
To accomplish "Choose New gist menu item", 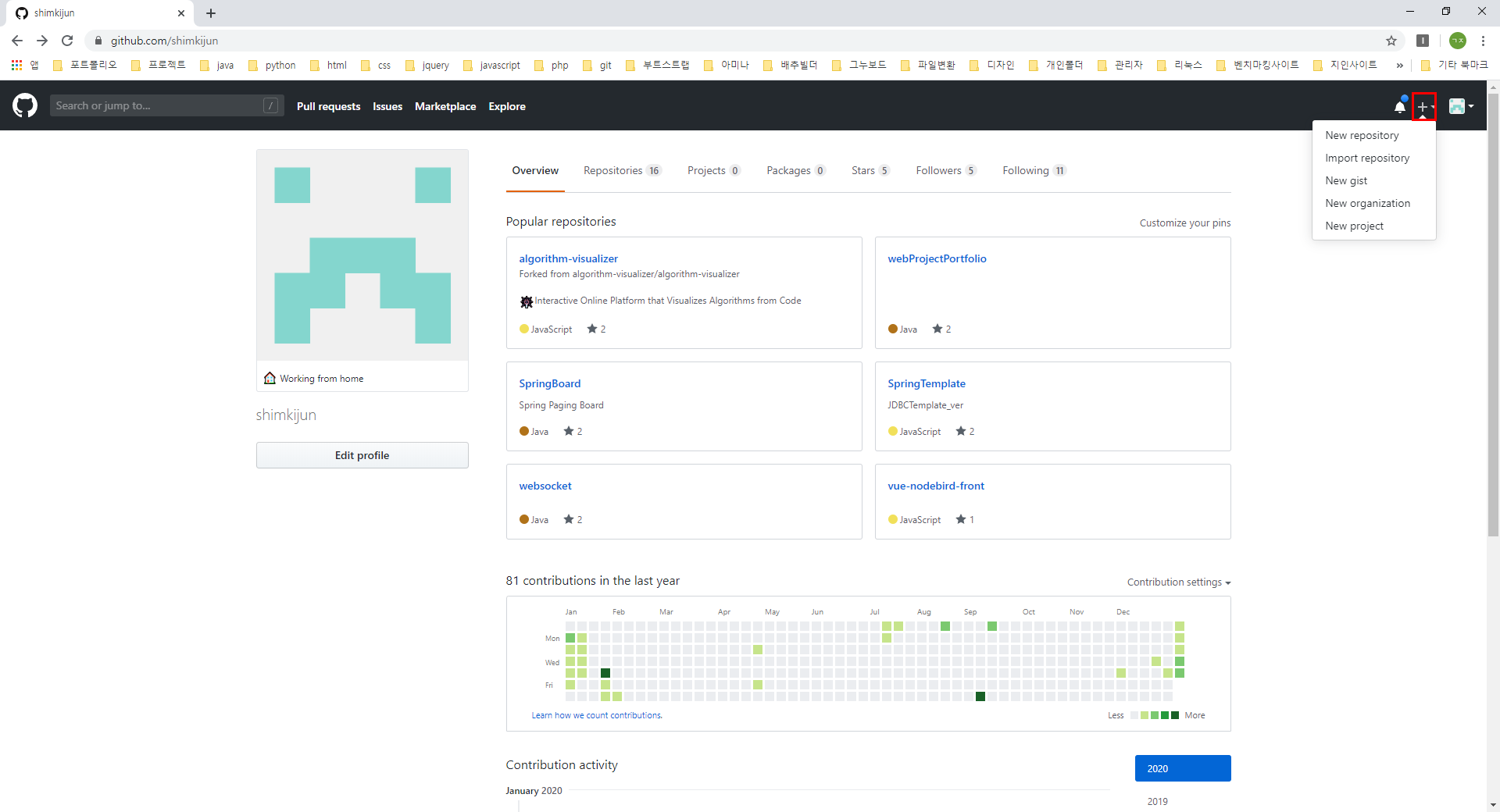I will tap(1346, 180).
